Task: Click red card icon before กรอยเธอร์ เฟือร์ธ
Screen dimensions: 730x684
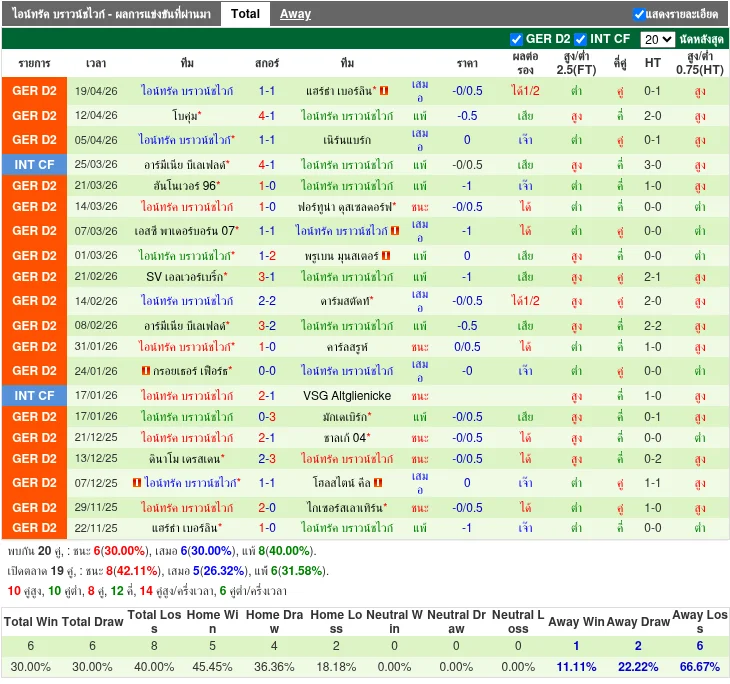Action: click(x=145, y=371)
